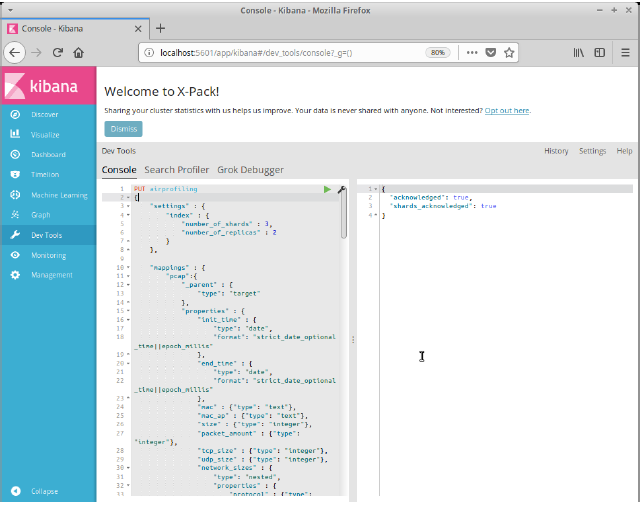Run the PUT request with the green play icon
Screen dimensions: 642x505
coord(327,189)
